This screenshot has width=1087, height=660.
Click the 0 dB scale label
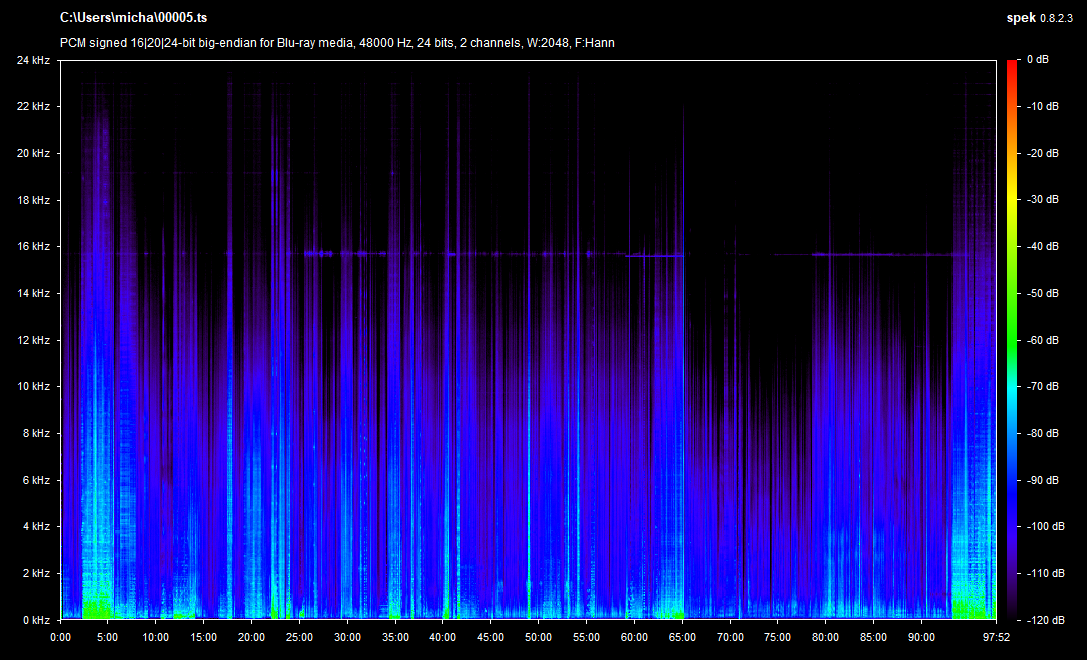1041,60
